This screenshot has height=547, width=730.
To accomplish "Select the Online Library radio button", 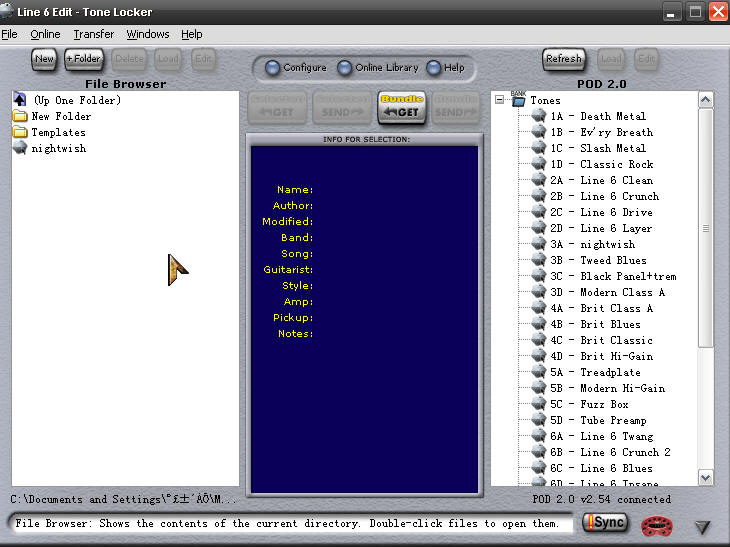I will click(344, 68).
